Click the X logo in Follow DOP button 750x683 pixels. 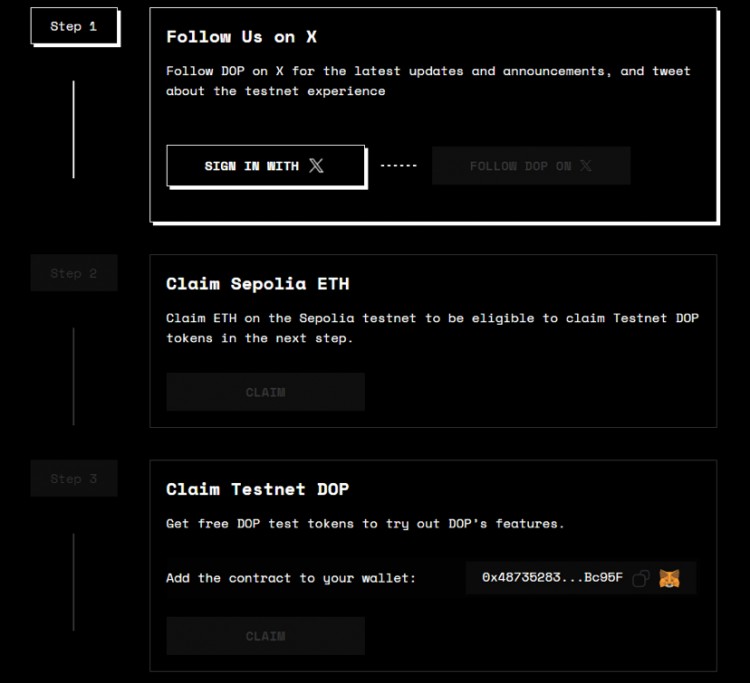585,166
